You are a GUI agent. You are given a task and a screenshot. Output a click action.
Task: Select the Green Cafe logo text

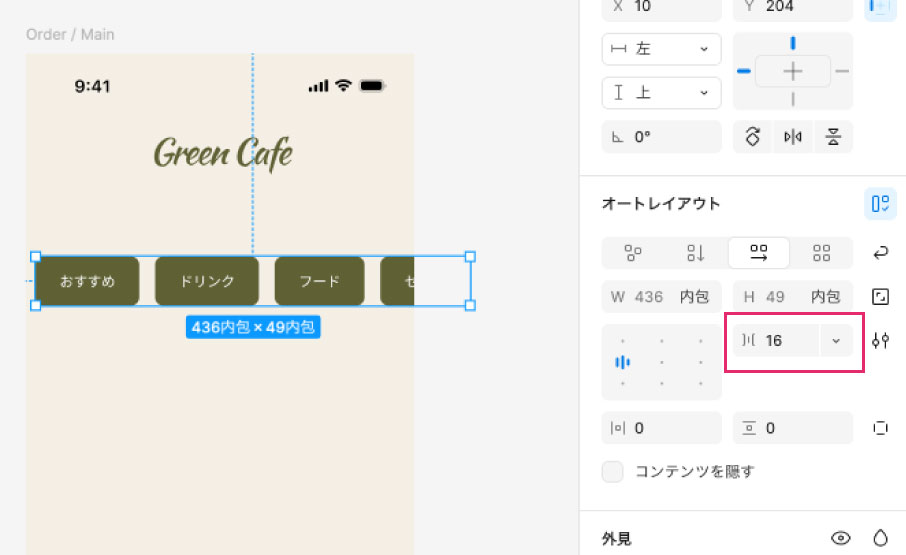(x=223, y=154)
